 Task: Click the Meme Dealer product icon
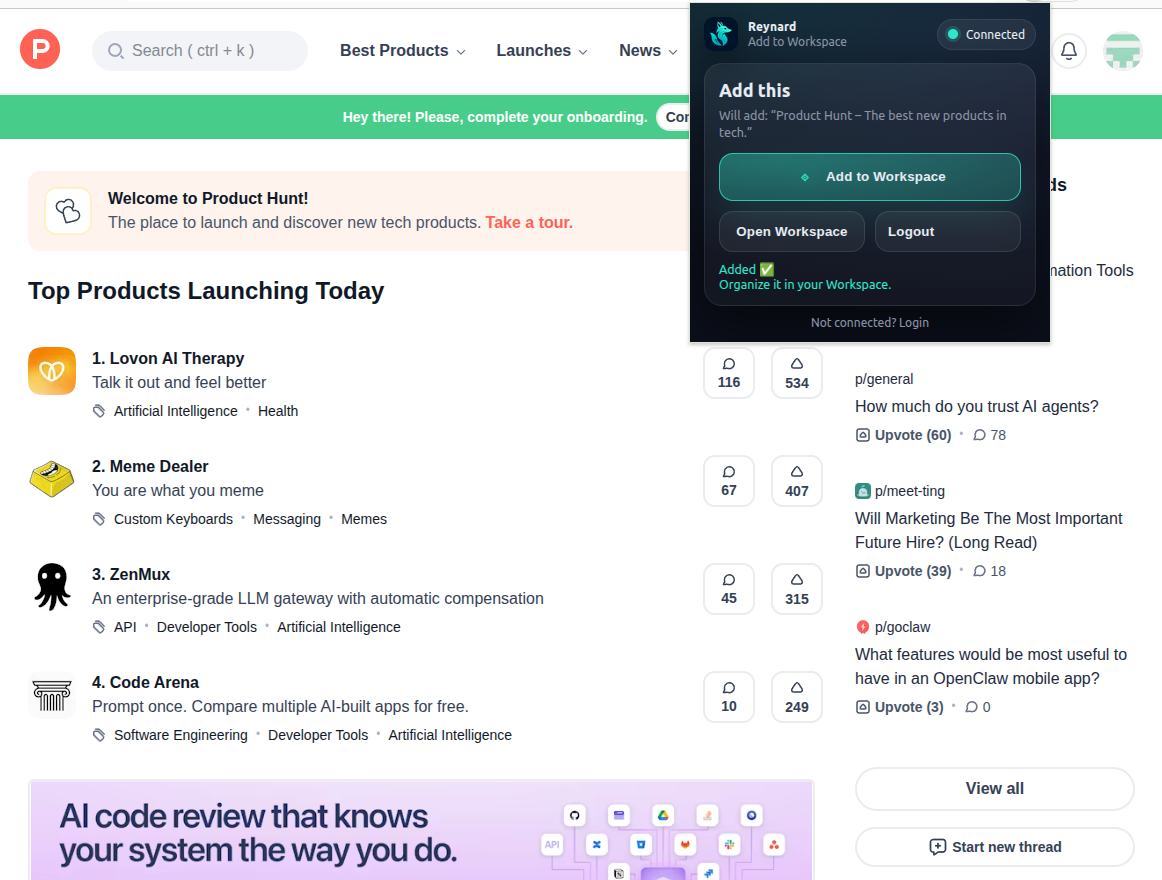(x=52, y=479)
